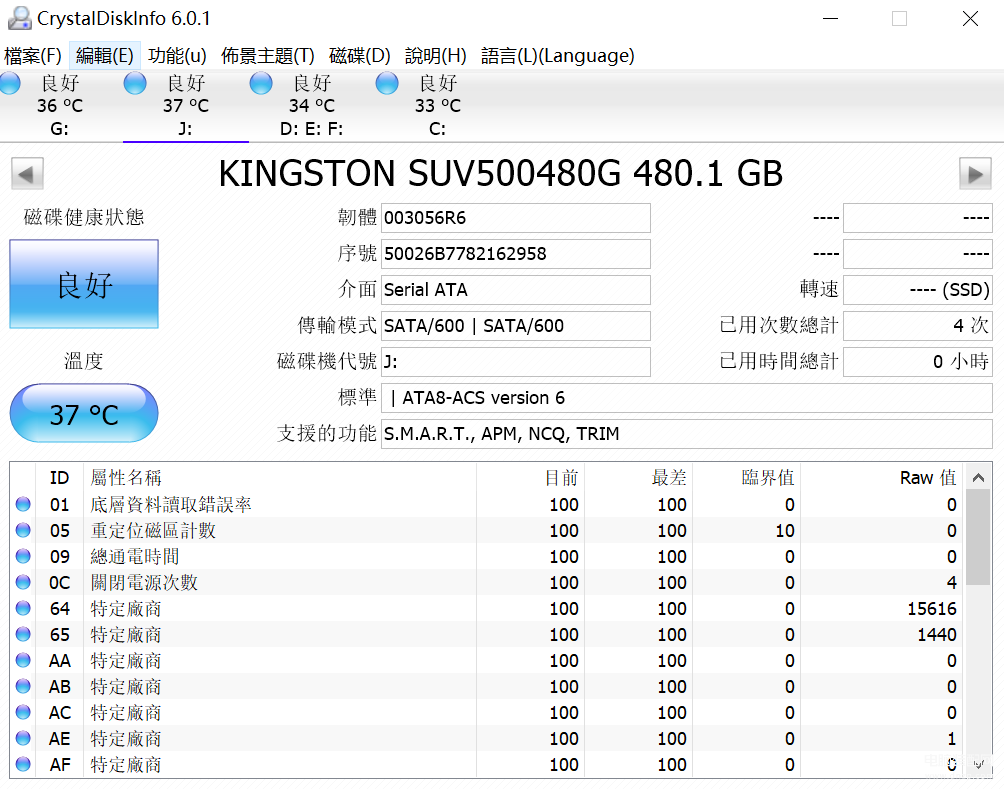Open the 說明(H) menu
The height and width of the screenshot is (789, 1004).
(x=435, y=56)
